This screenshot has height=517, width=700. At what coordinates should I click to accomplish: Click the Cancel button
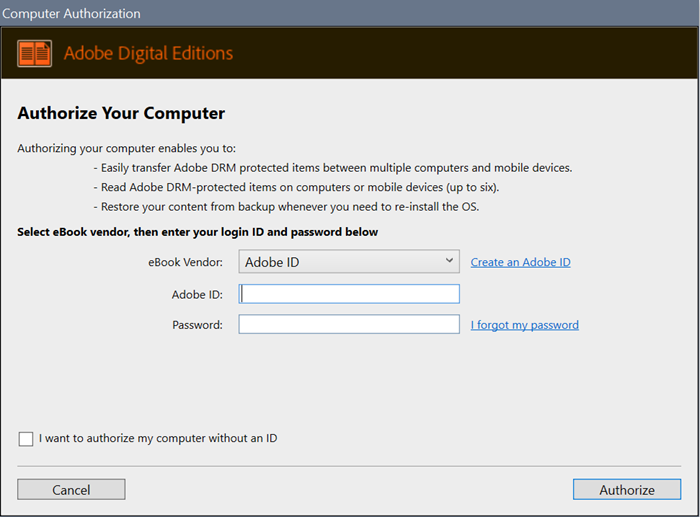(x=71, y=490)
